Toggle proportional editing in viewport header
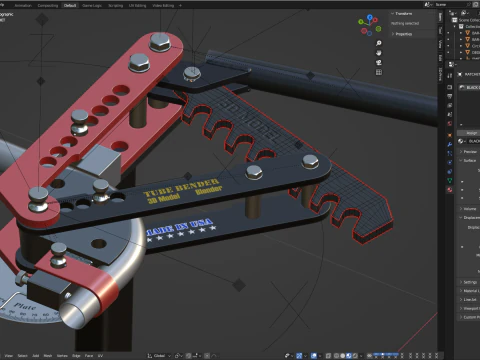Screen dimensions: 480x360 coord(207,356)
